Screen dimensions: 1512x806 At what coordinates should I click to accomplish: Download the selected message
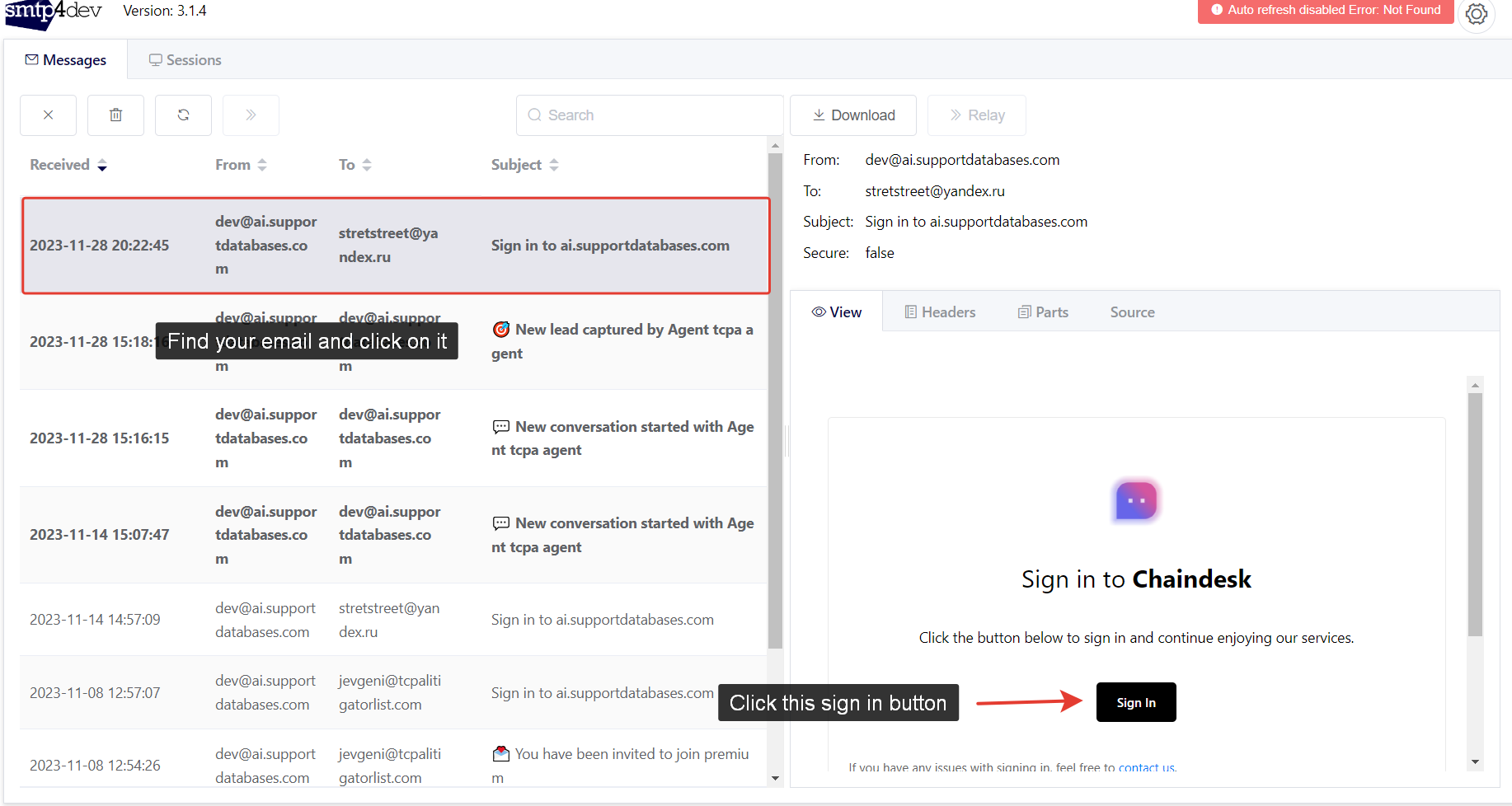pyautogui.click(x=853, y=115)
